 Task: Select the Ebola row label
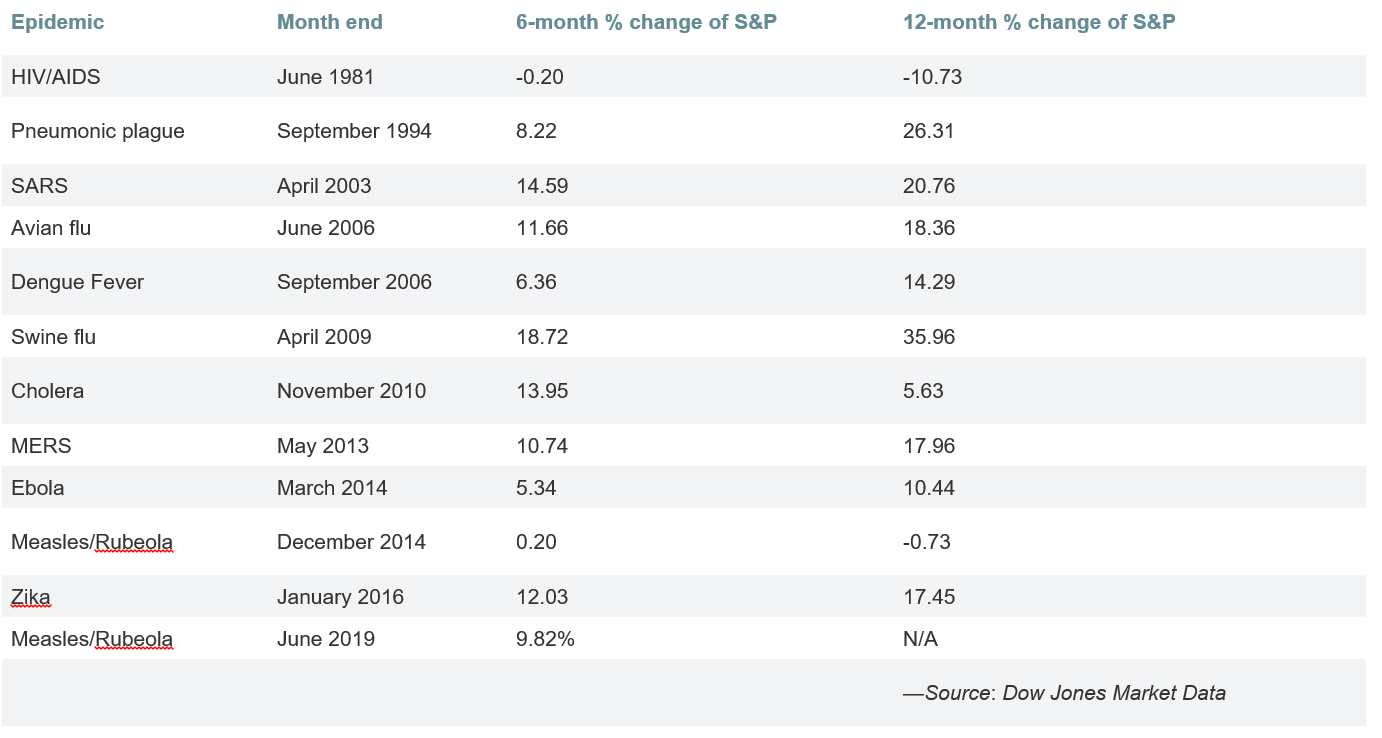click(x=37, y=488)
